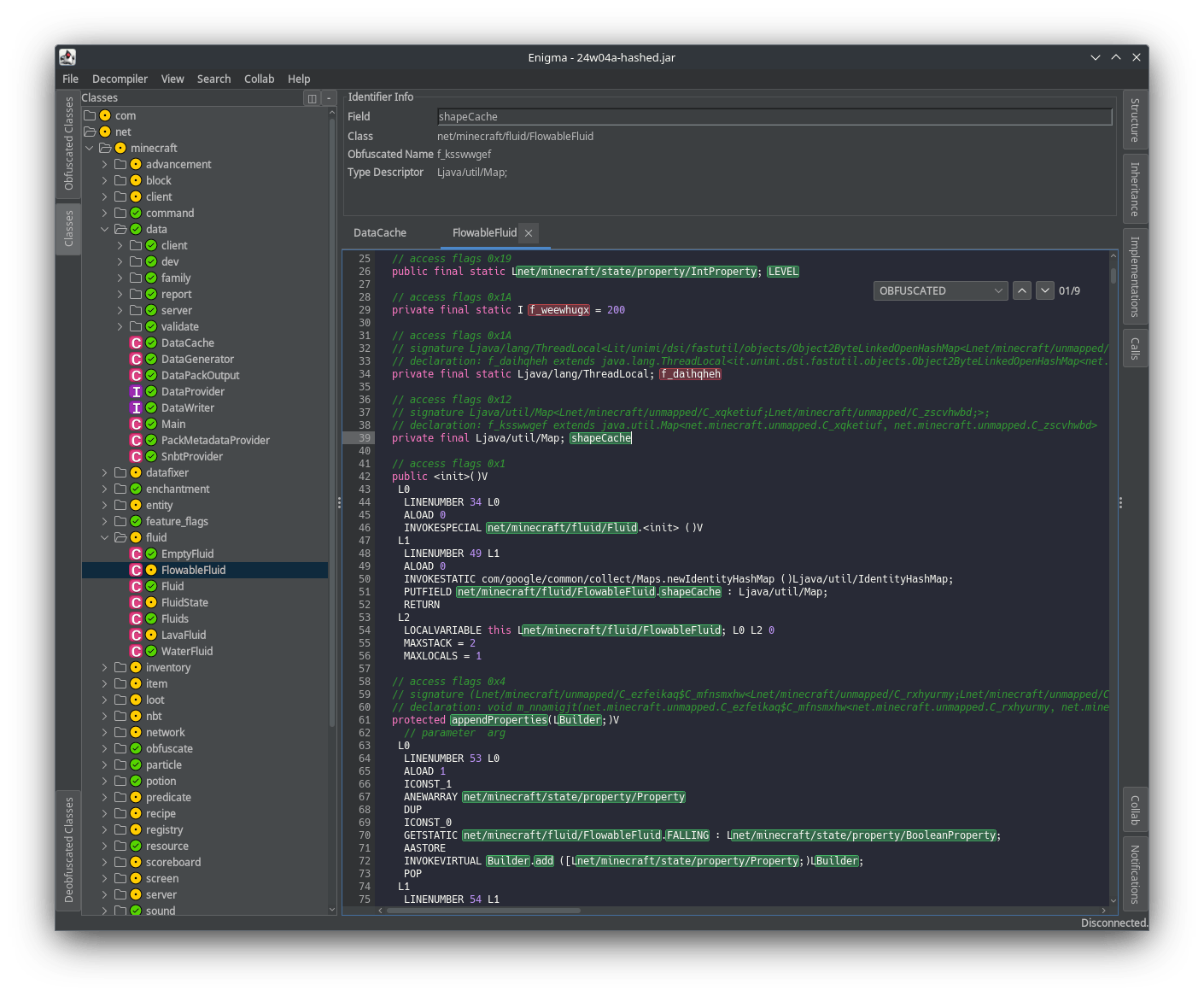The height and width of the screenshot is (996, 1204).
Task: Close the FlowableFluid tab
Action: pyautogui.click(x=529, y=232)
